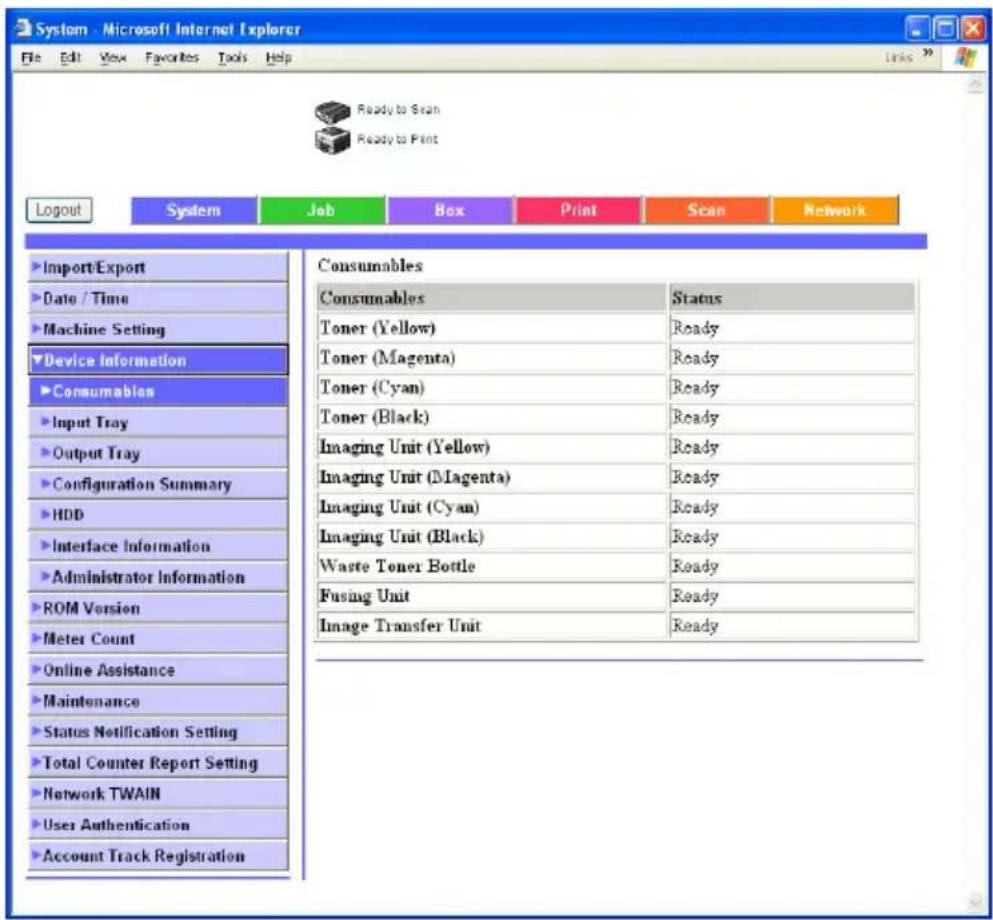Open User Authentication settings
Image resolution: width=993 pixels, height=920 pixels.
pyautogui.click(x=158, y=825)
